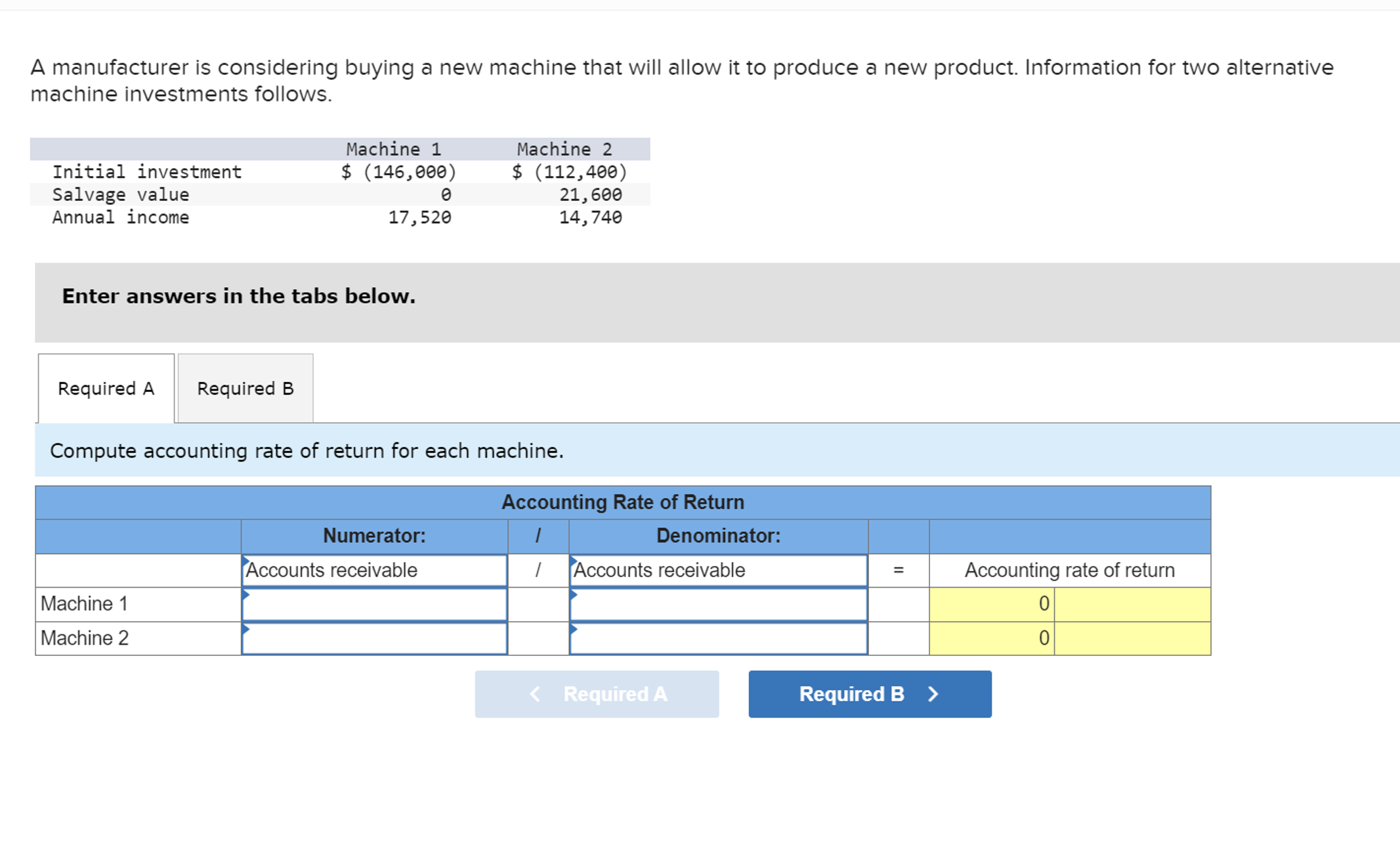The height and width of the screenshot is (843, 1400).
Task: Select Machine 2 numerator dropdown cell
Action: (374, 638)
